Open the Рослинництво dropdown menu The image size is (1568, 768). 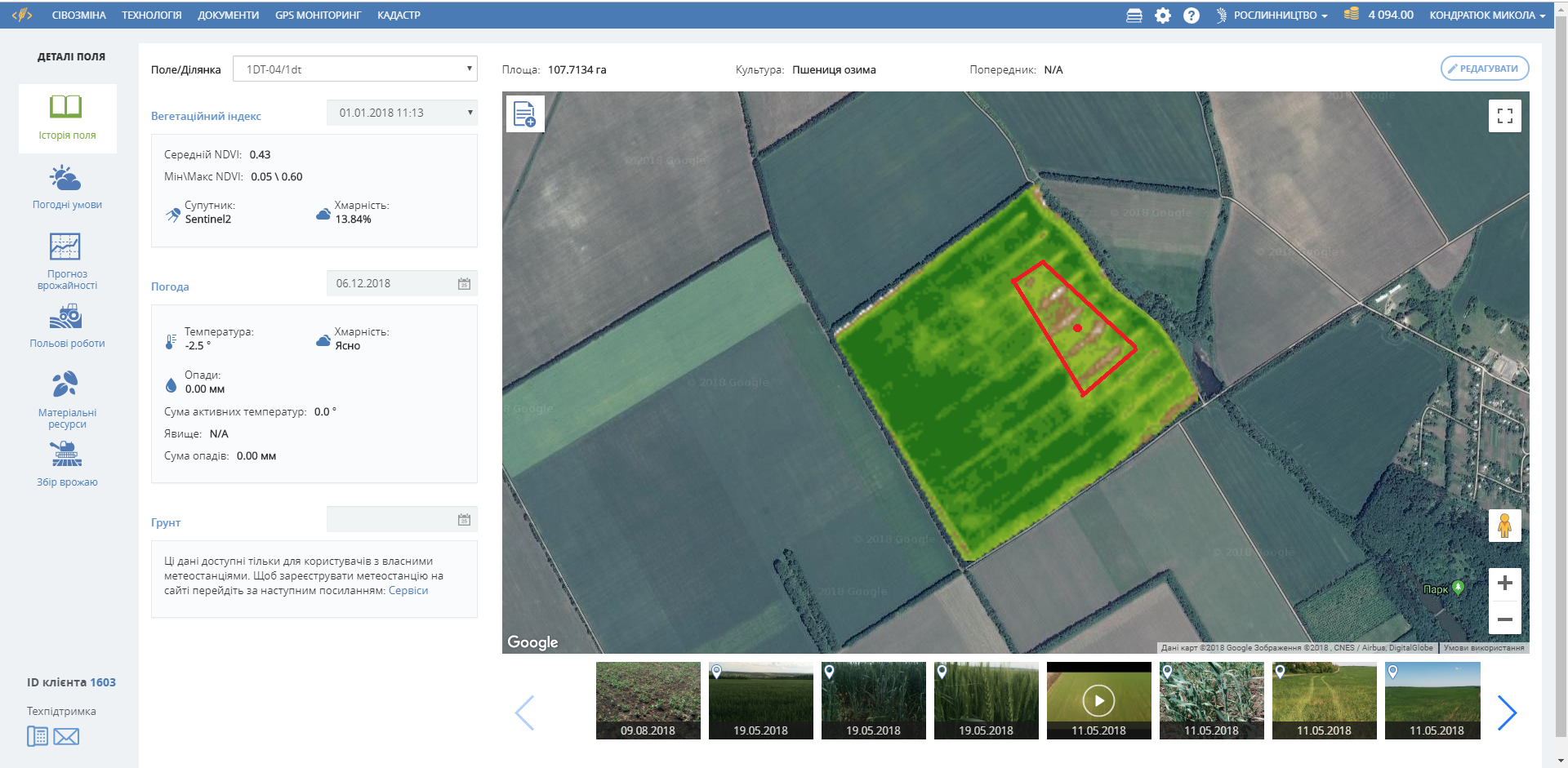1279,16
